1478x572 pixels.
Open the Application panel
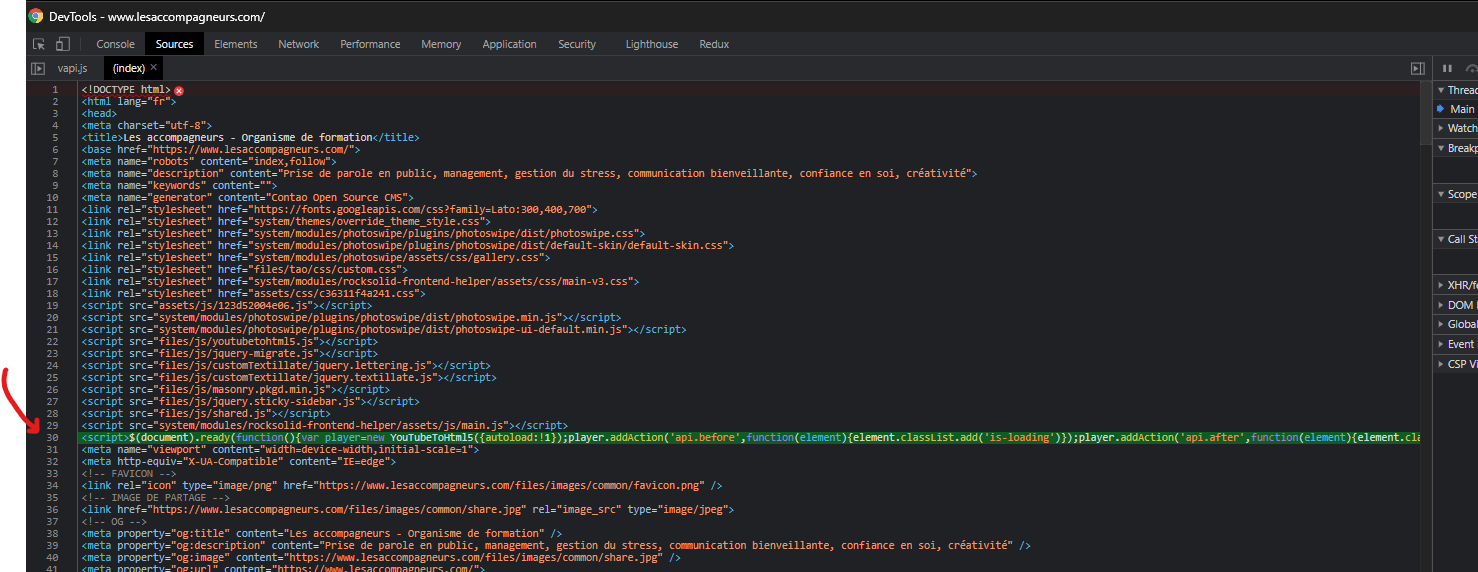click(509, 44)
